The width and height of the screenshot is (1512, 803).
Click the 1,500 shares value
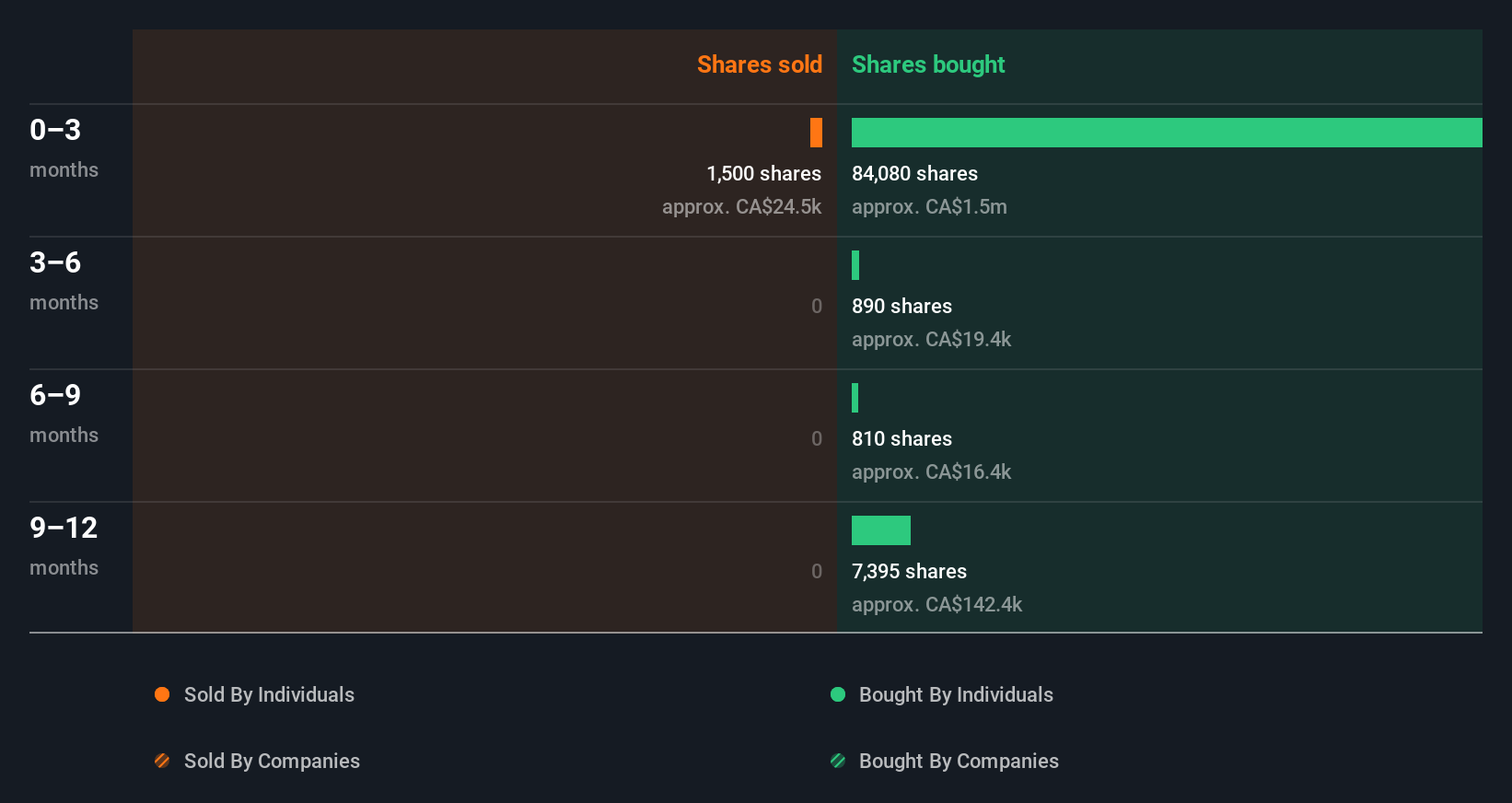764,173
